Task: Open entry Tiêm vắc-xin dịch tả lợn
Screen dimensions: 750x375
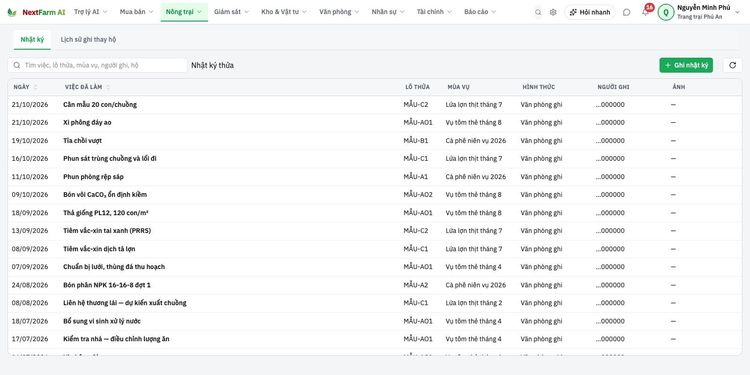Action: [99, 249]
